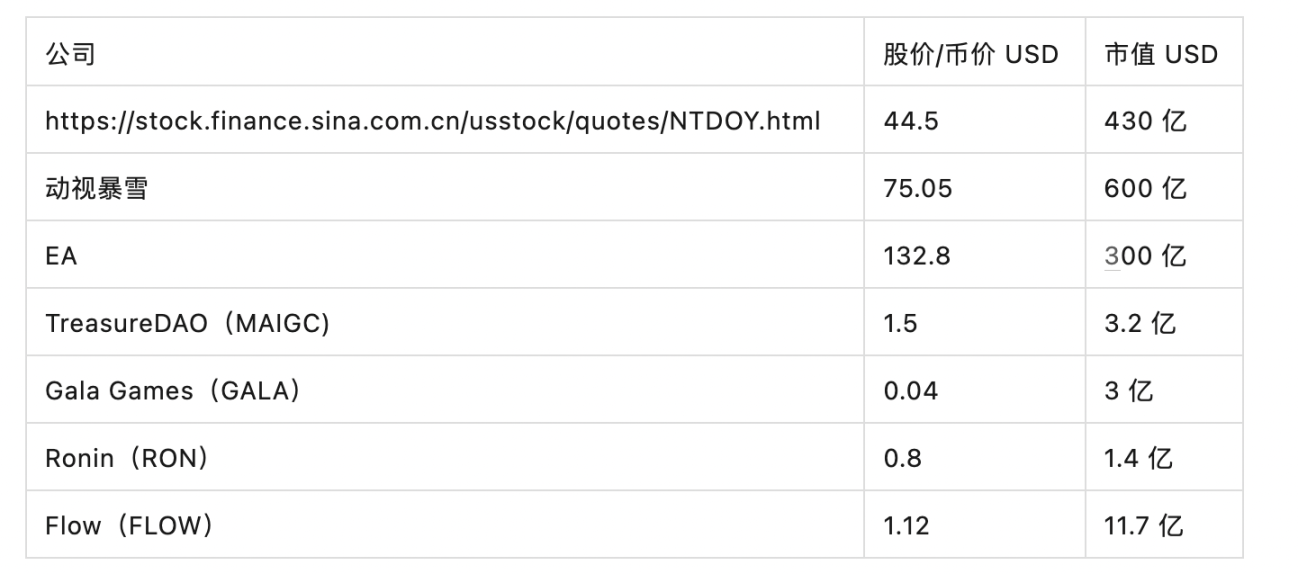Image resolution: width=1298 pixels, height=574 pixels.
Task: Select the Flow（FLOW）cell
Action: (129, 525)
